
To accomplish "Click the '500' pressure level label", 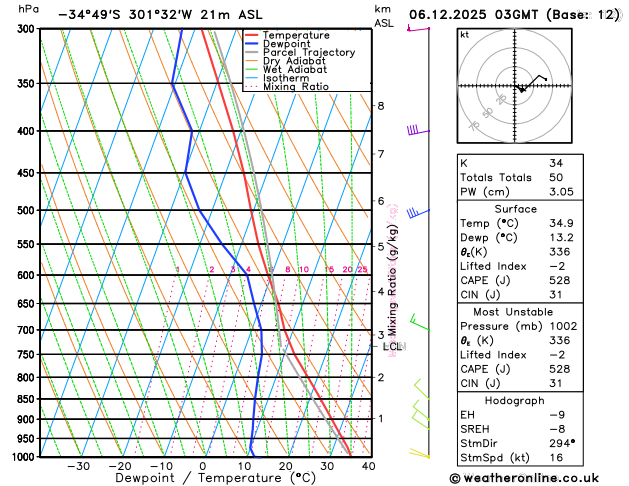I will click(x=28, y=211).
